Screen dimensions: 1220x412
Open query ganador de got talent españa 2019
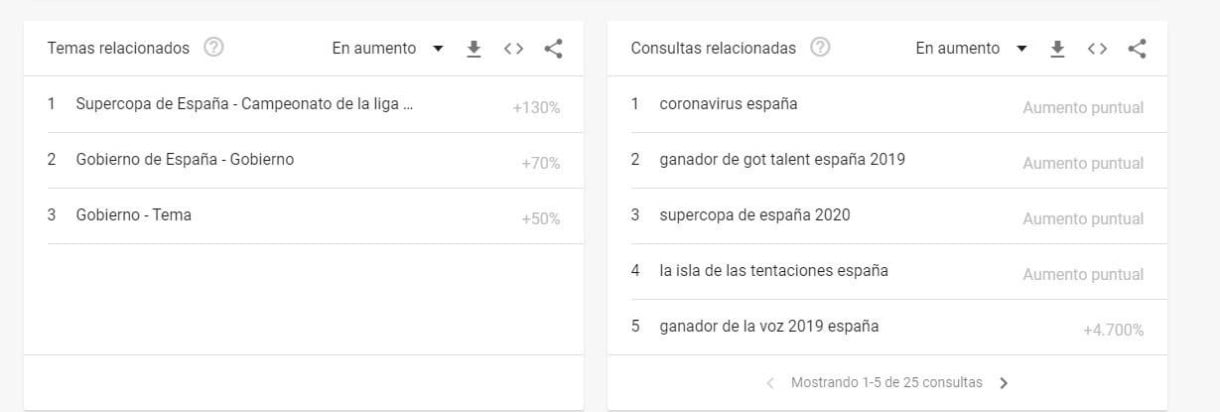tap(782, 160)
